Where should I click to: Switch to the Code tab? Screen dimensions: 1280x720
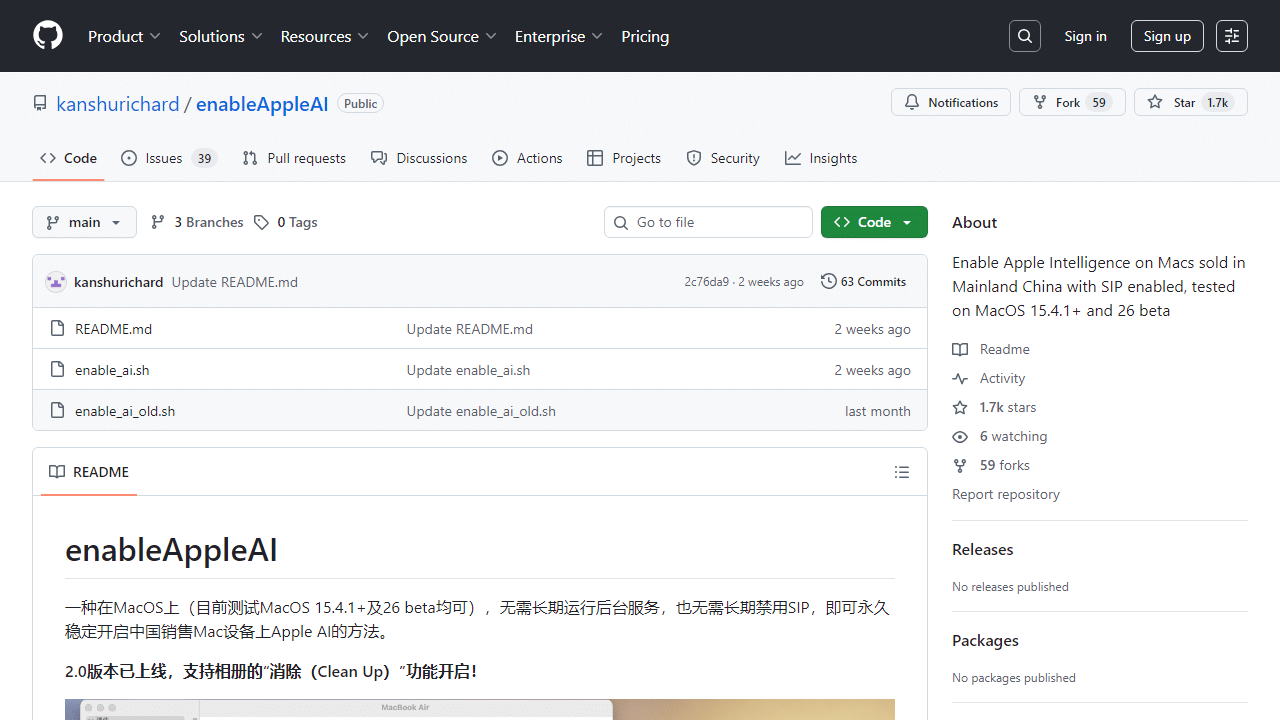(68, 158)
